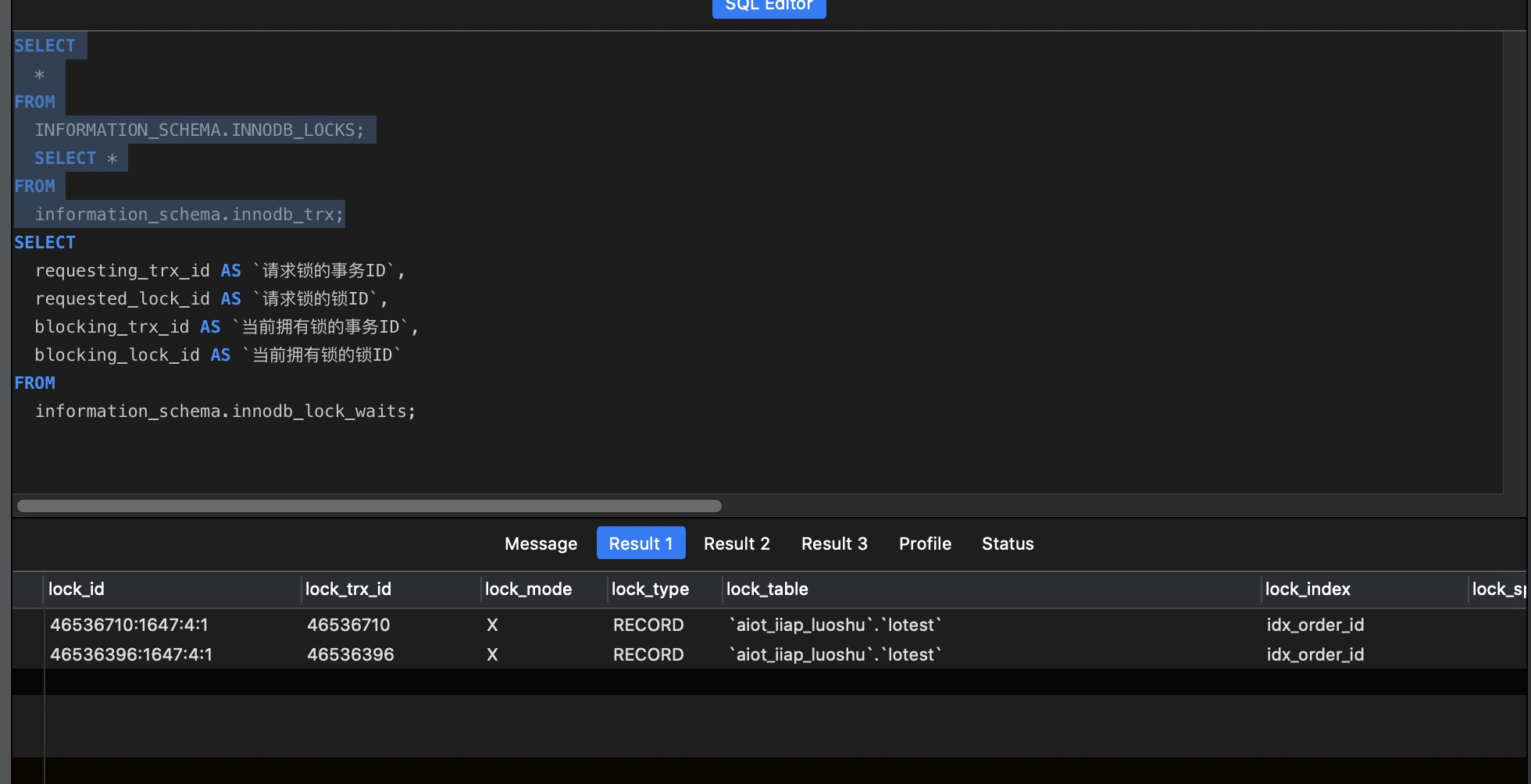Viewport: 1531px width, 784px height.
Task: Click the lock_type column header
Action: (x=665, y=590)
